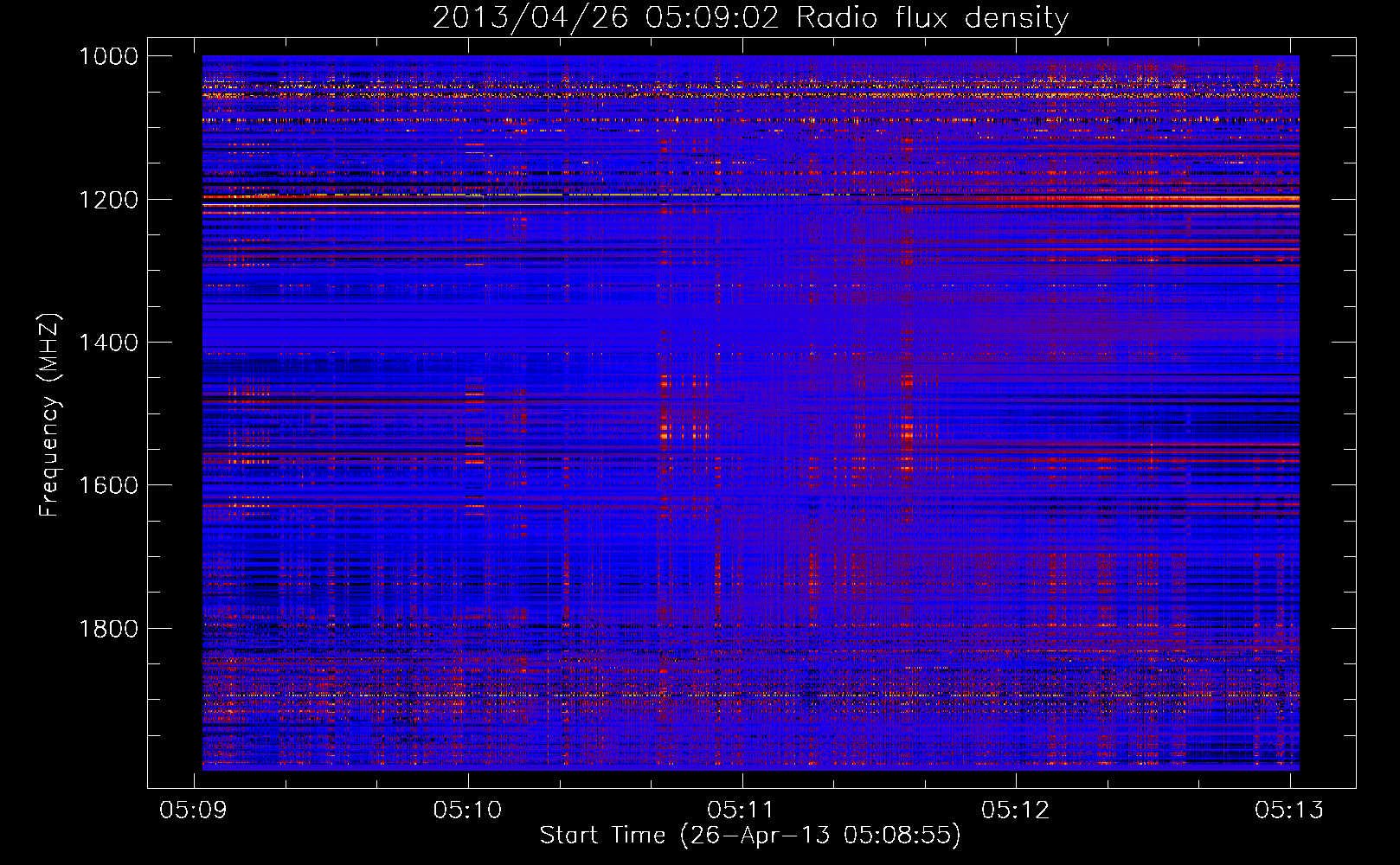Image resolution: width=1400 pixels, height=865 pixels.
Task: Click the 05:10 time axis label
Action: (x=468, y=810)
